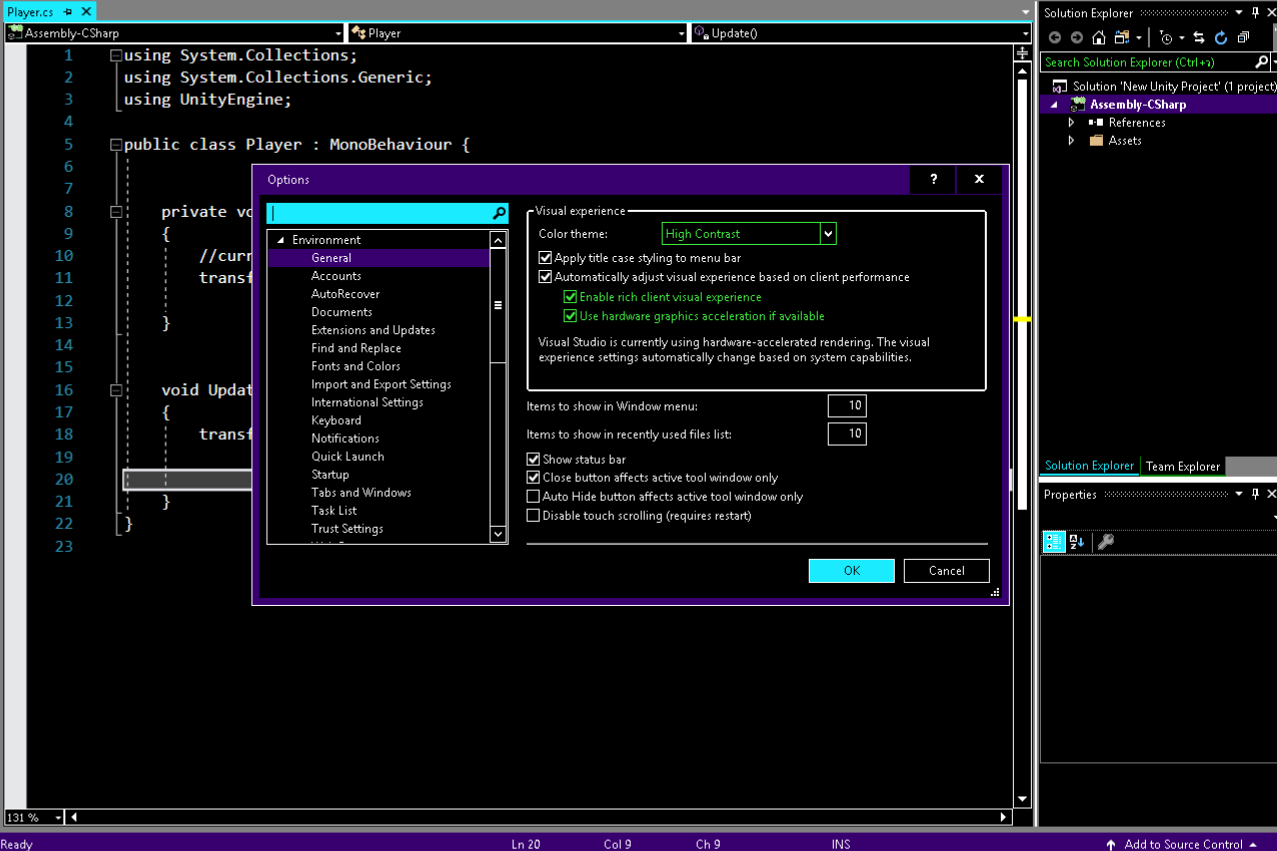Toggle Close button affects active tool window only
1277x851 pixels.
pyautogui.click(x=533, y=478)
